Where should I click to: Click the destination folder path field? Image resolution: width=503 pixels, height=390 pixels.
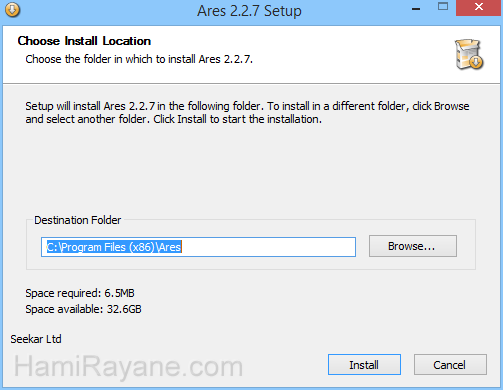[198, 247]
